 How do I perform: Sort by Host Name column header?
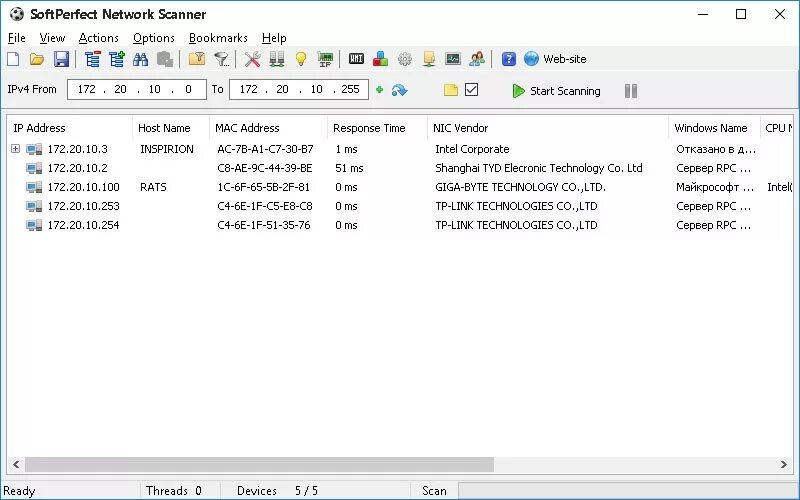coord(171,128)
